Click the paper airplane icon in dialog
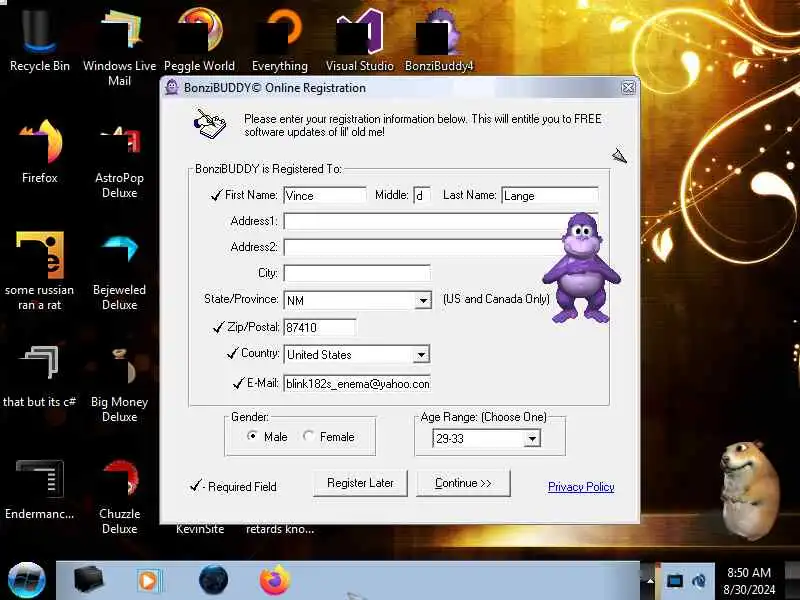800x600 pixels. (x=619, y=156)
